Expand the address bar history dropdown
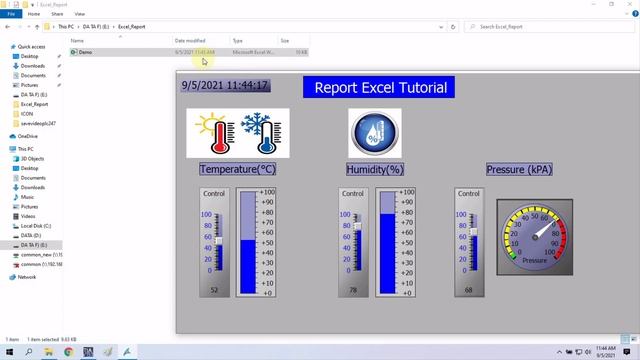Screen dimensions: 640x360 pos(441,27)
